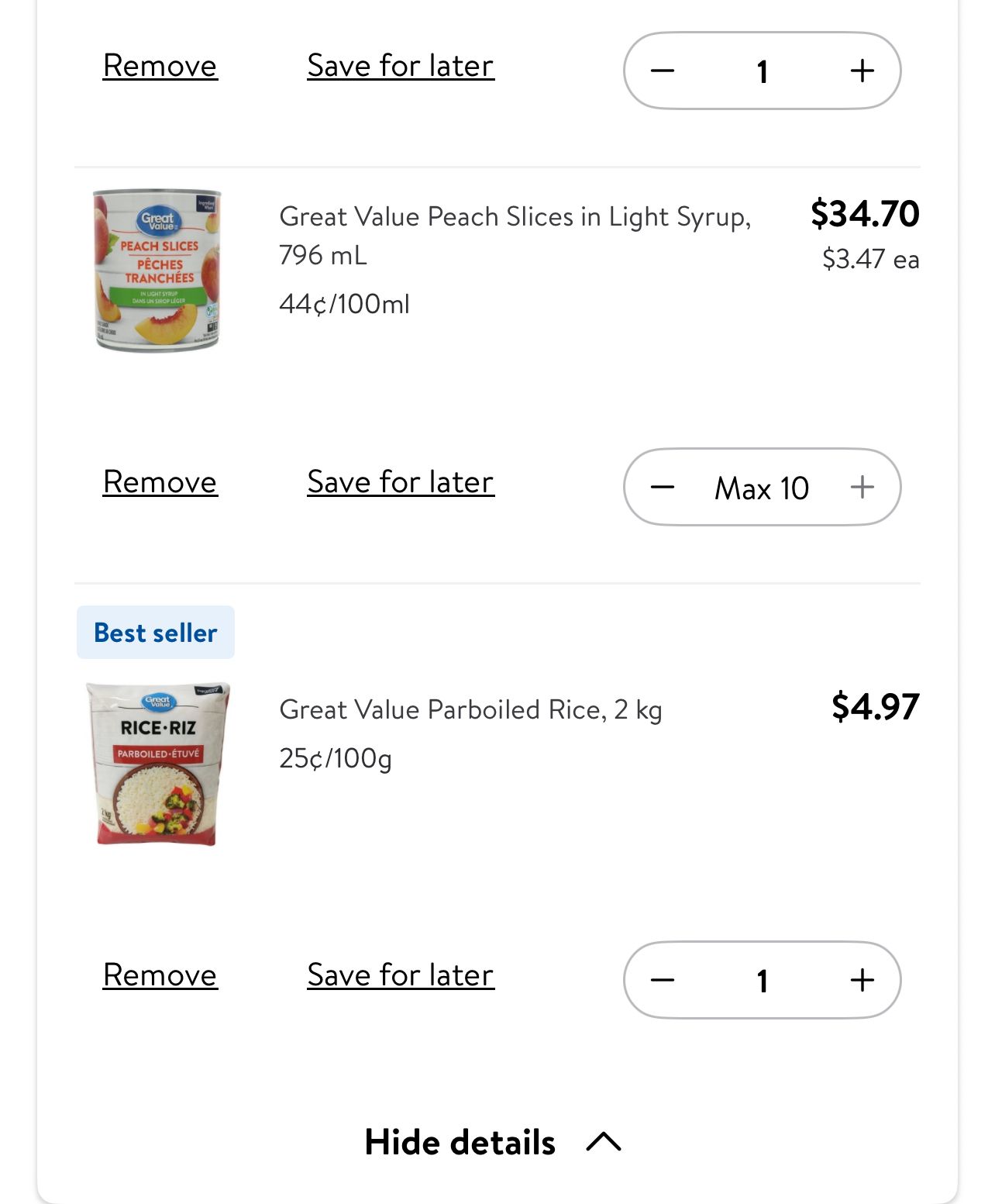Tap plus icon beside Max 10

click(x=862, y=487)
